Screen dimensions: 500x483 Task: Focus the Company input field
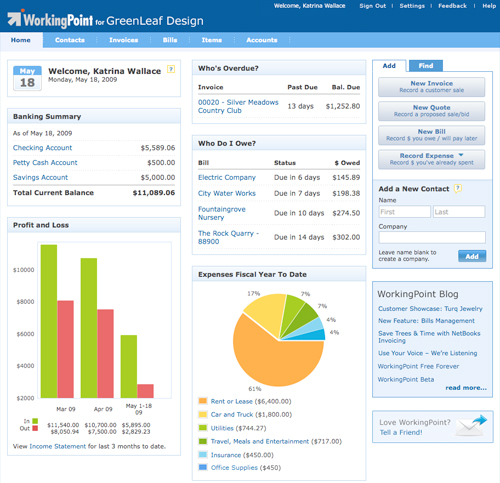click(x=432, y=237)
